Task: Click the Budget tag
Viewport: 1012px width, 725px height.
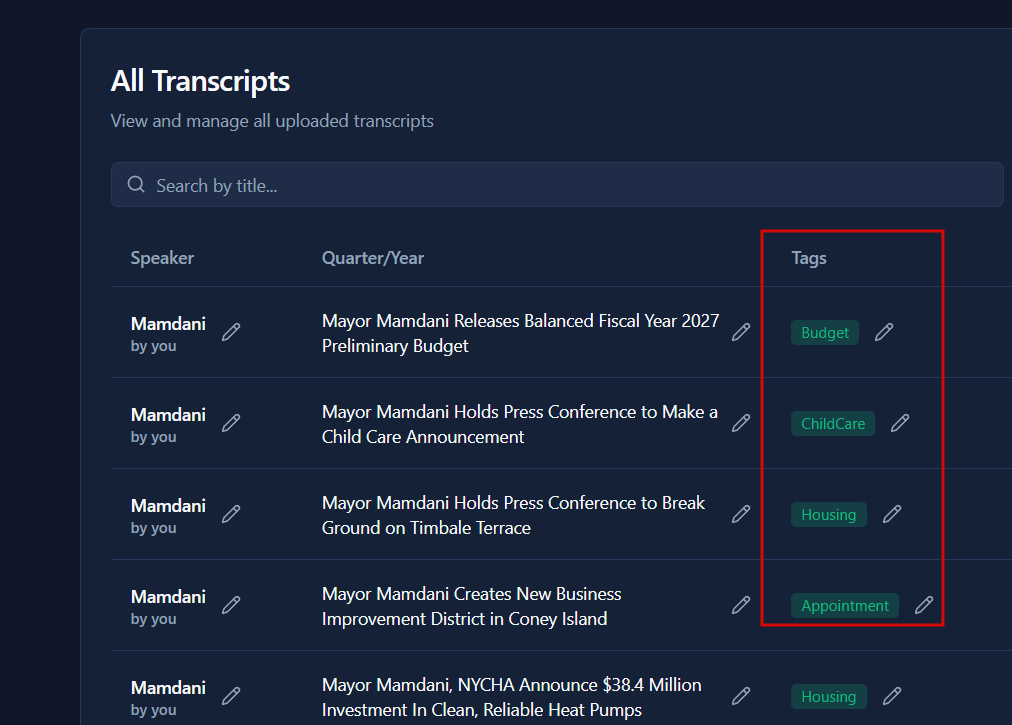Action: tap(825, 333)
